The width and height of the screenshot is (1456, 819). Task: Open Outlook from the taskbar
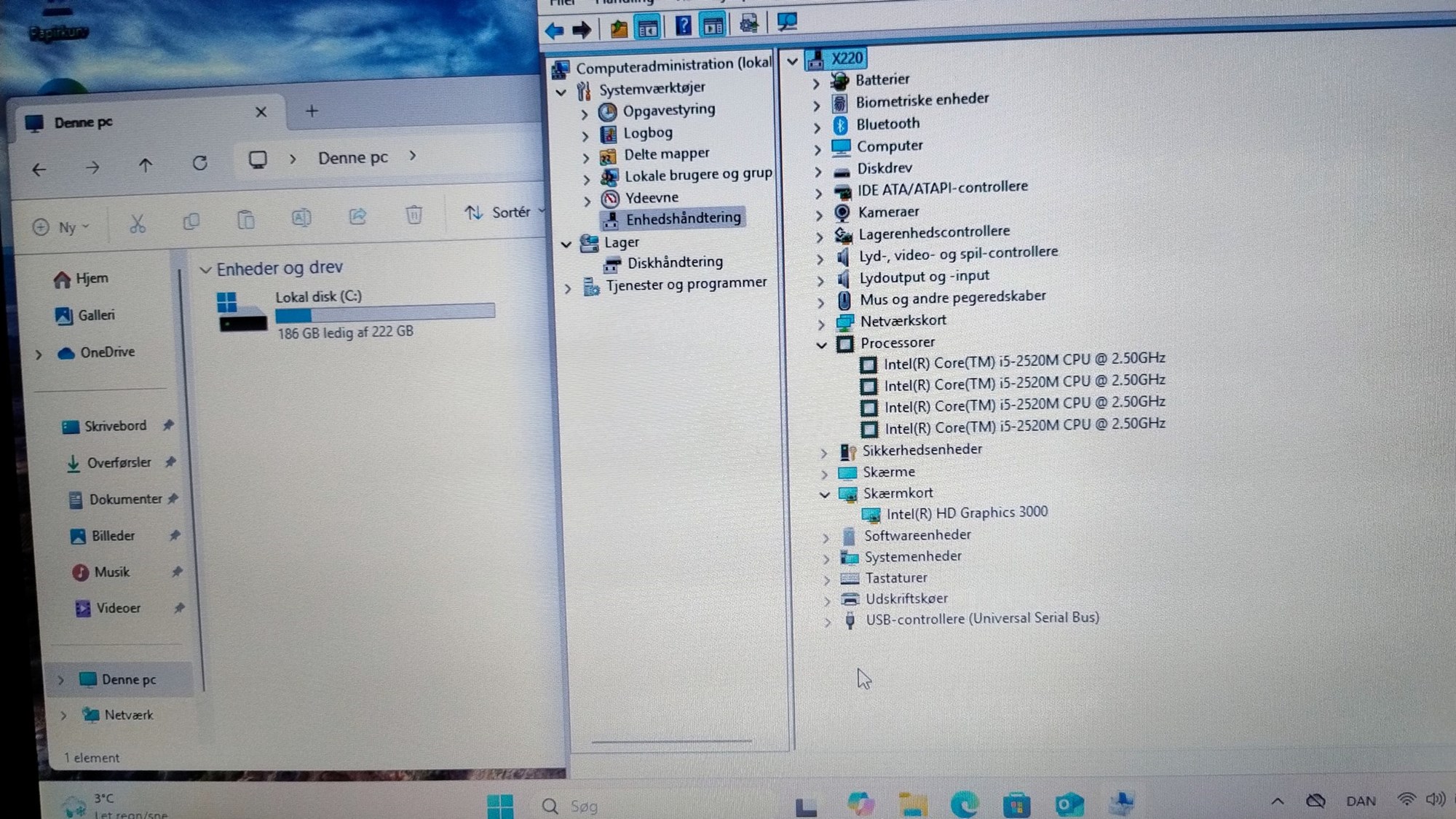point(1069,804)
